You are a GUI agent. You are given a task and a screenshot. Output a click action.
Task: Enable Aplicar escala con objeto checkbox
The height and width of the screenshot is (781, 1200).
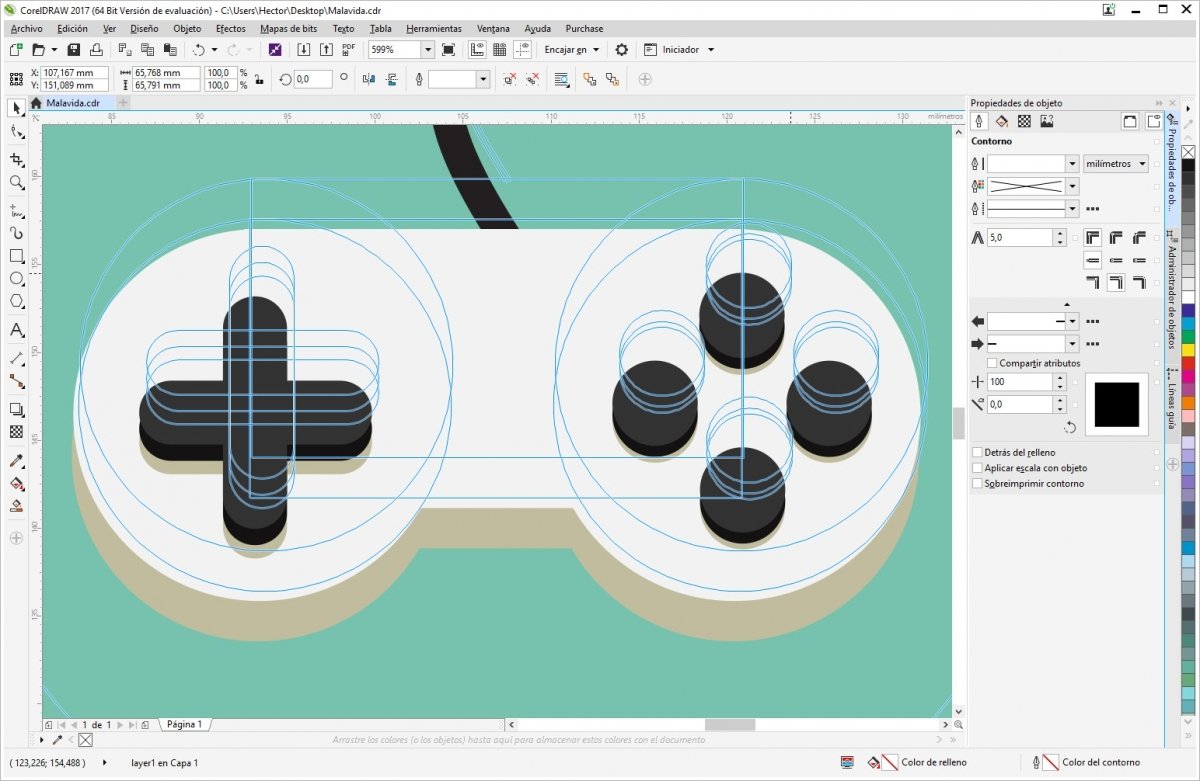pos(977,468)
